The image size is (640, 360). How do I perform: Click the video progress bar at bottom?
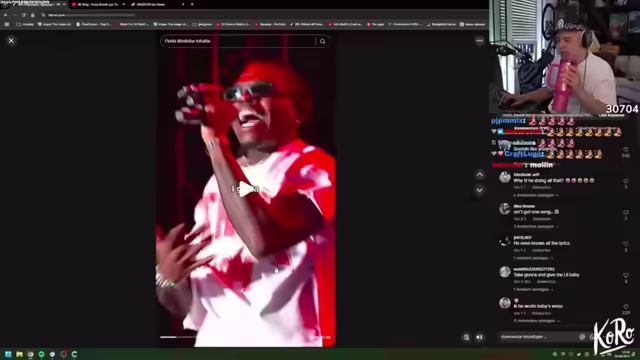[x=245, y=337]
